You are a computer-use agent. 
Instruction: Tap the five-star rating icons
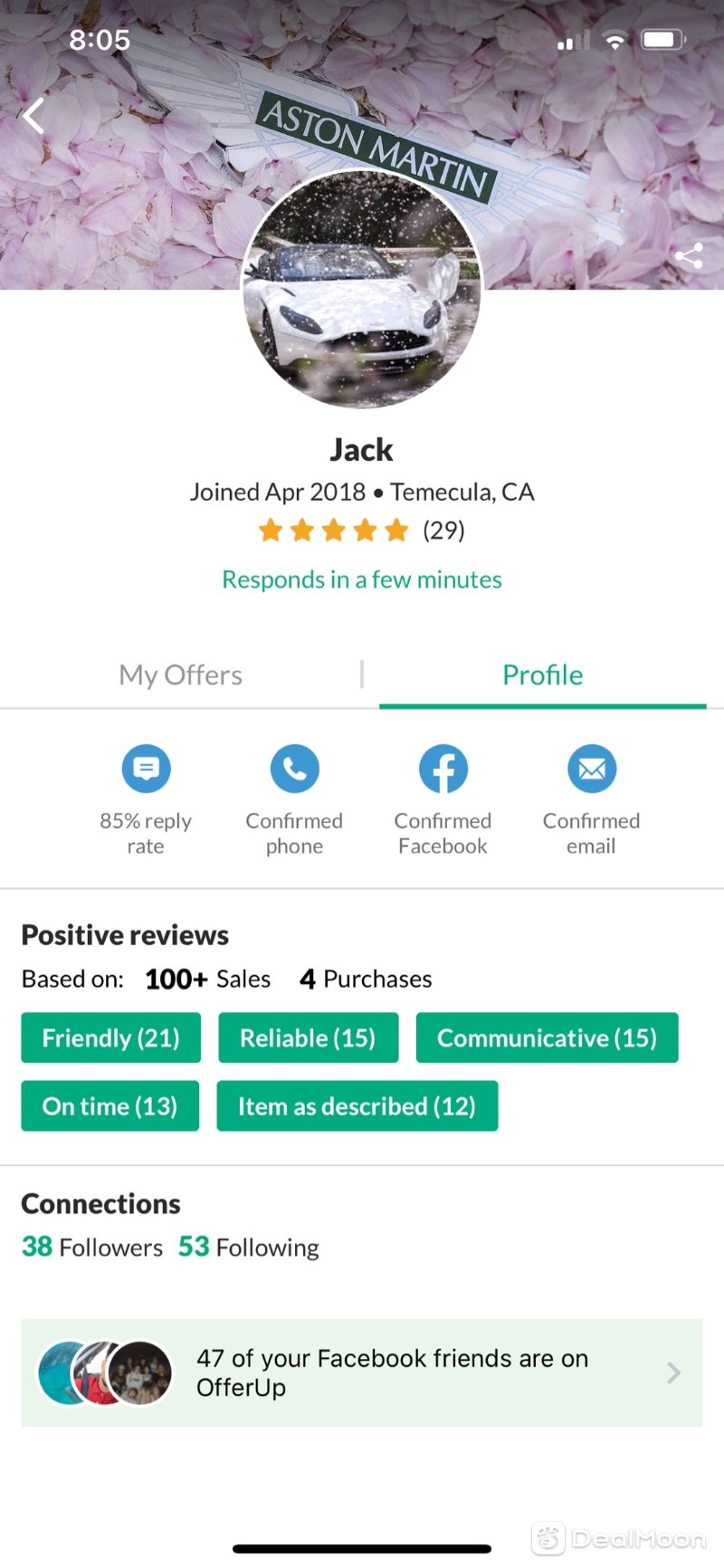coord(334,530)
